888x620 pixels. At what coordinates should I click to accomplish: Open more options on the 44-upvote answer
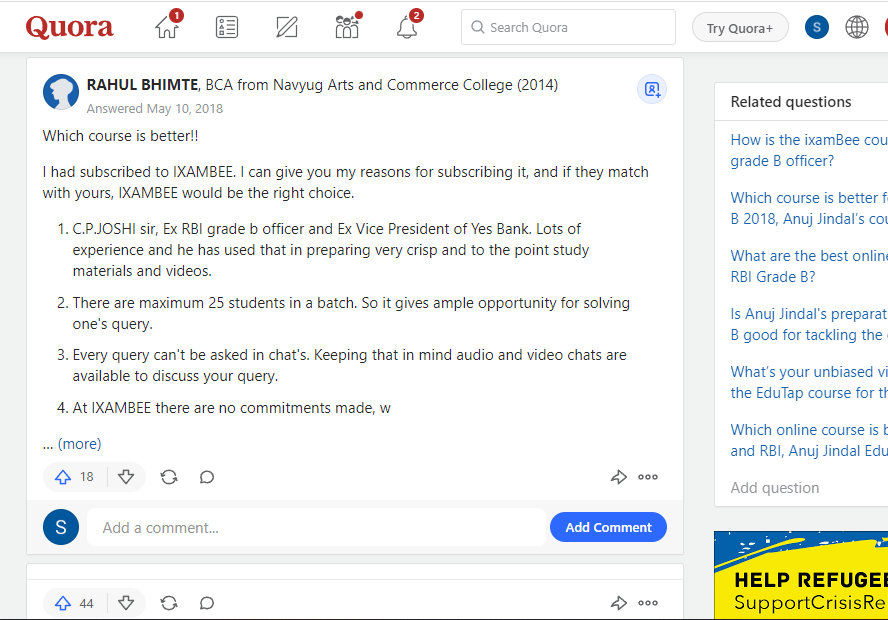pyautogui.click(x=648, y=604)
